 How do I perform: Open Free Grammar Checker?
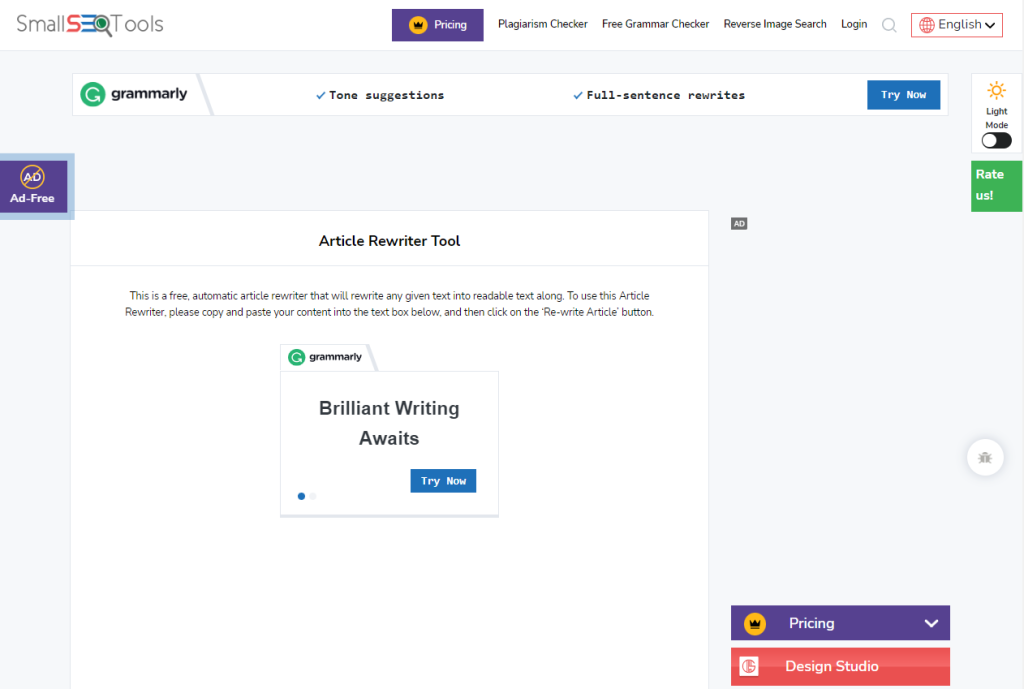pyautogui.click(x=655, y=24)
